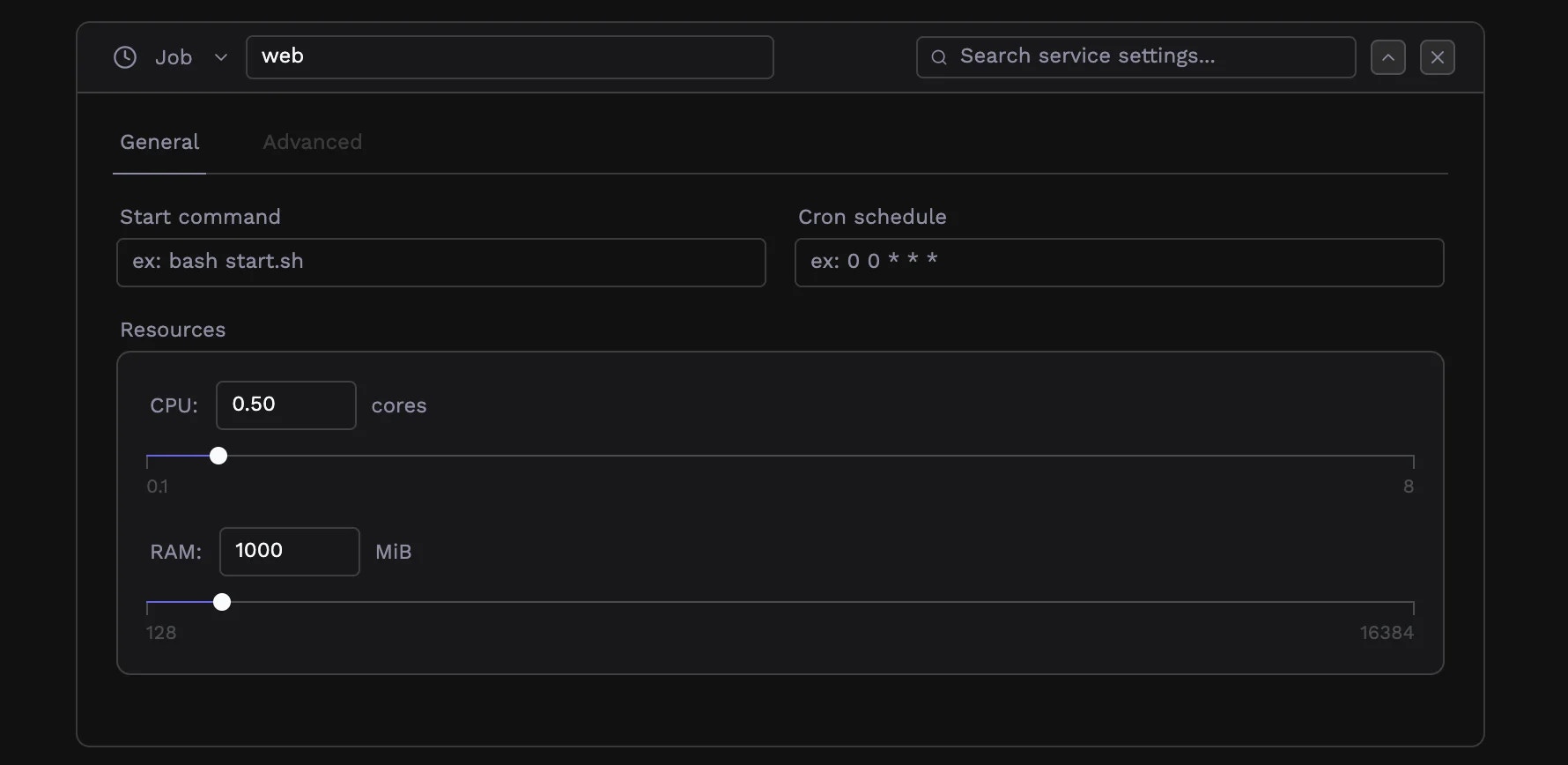Click the clock icon next to Job
This screenshot has height=765, width=1568.
click(123, 57)
